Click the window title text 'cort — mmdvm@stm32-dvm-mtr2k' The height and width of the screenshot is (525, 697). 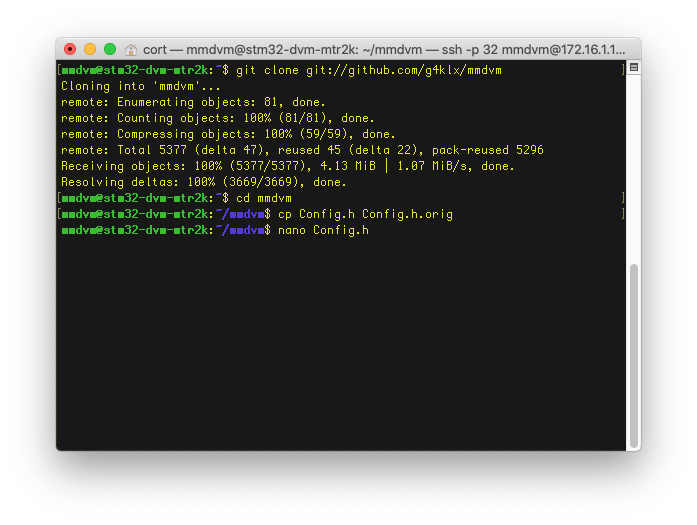[x=251, y=50]
